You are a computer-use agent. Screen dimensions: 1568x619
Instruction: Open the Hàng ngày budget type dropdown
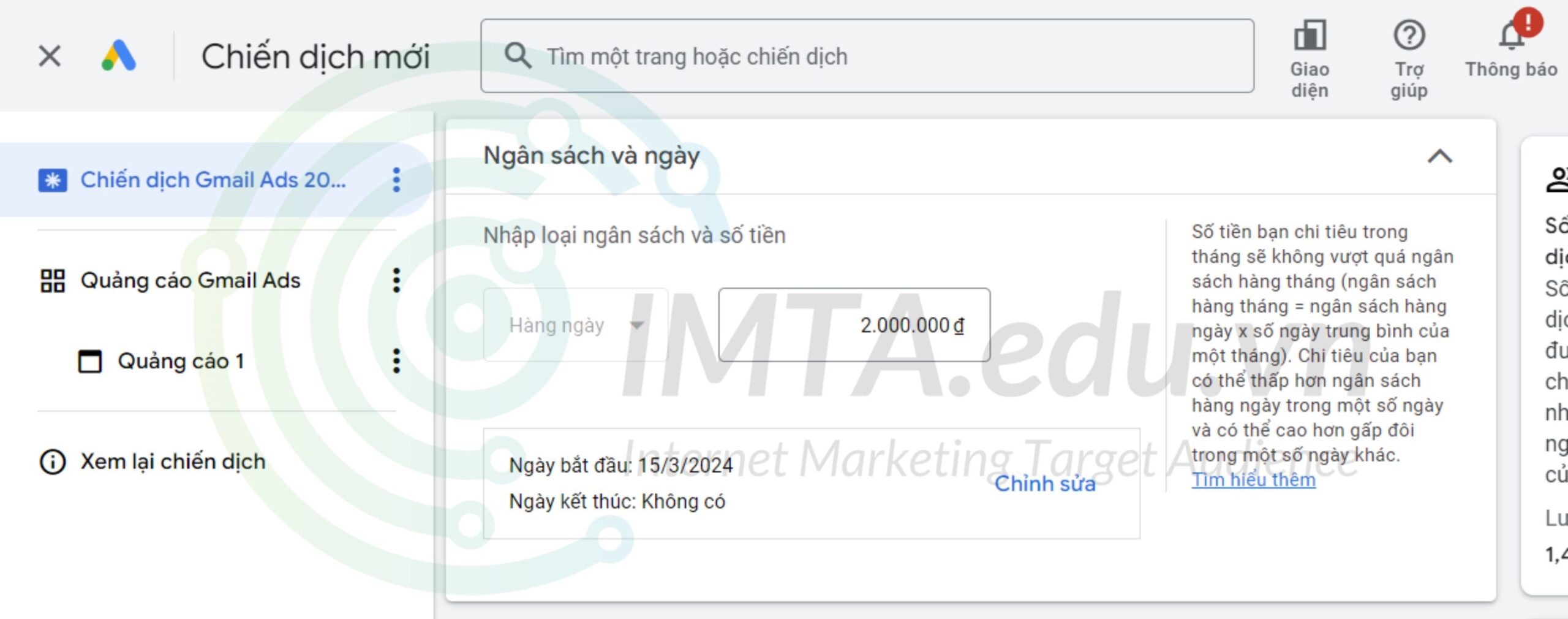click(576, 325)
